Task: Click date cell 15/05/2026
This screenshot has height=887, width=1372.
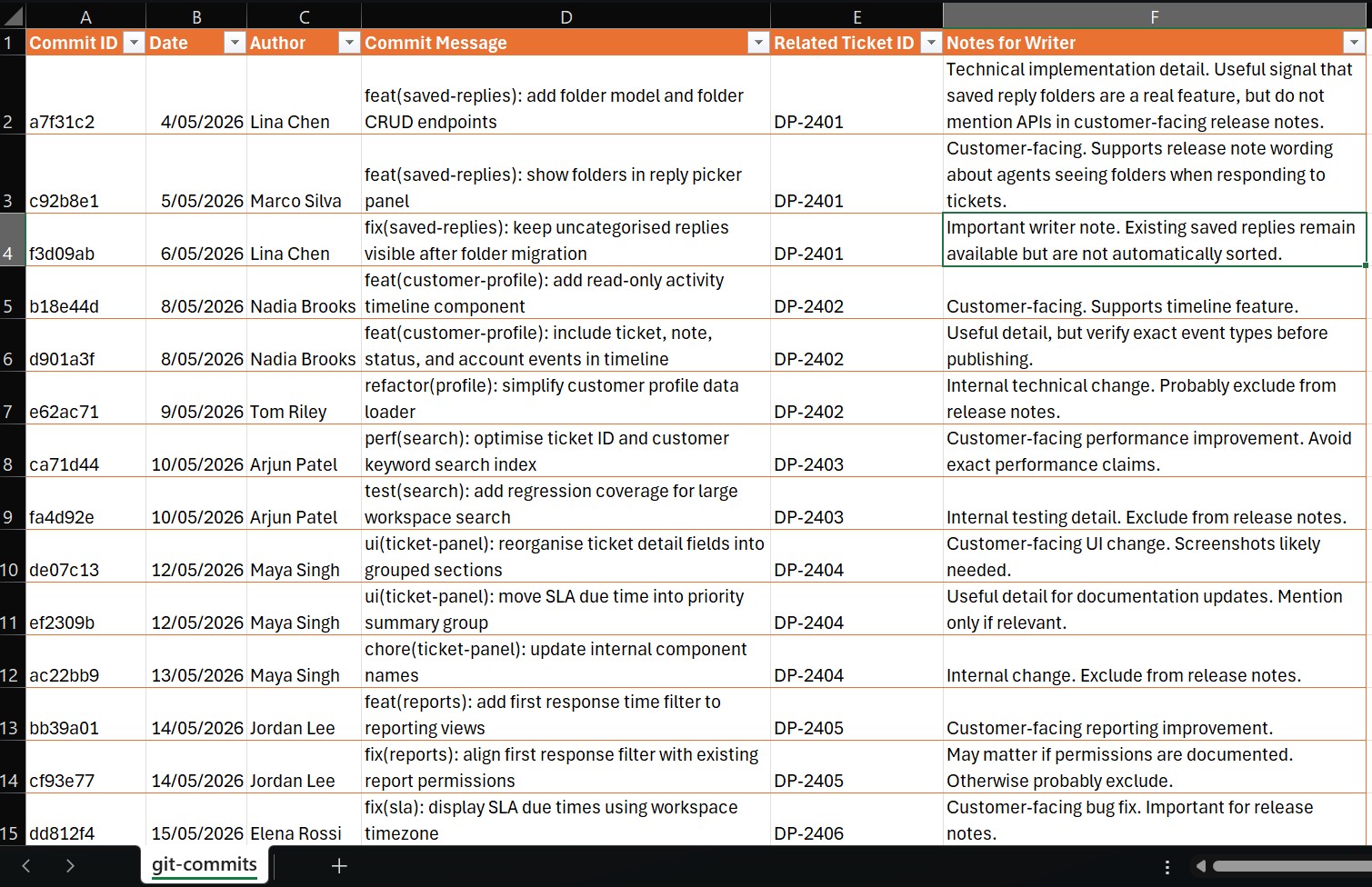Action: [x=196, y=820]
